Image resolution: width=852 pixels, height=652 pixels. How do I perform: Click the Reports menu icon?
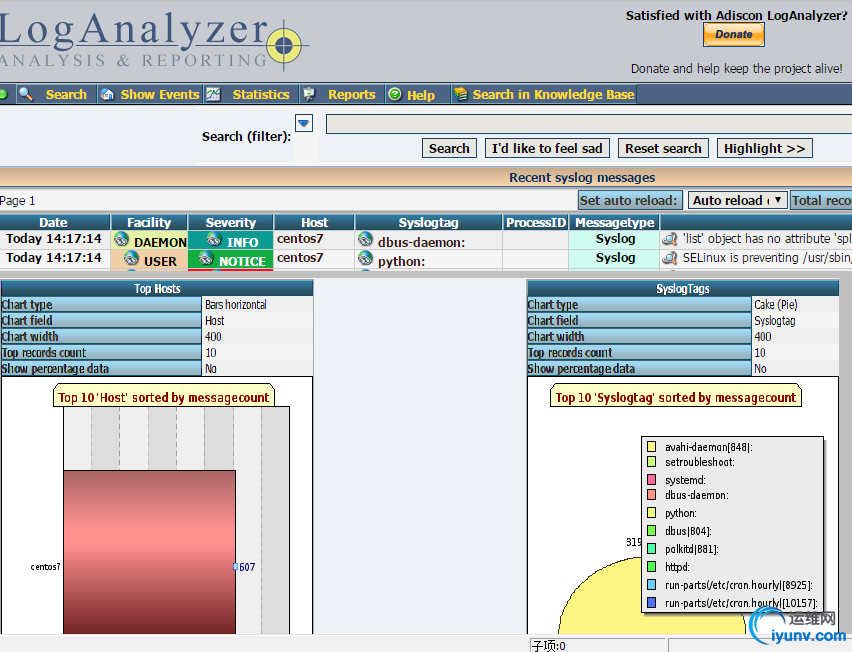click(309, 94)
